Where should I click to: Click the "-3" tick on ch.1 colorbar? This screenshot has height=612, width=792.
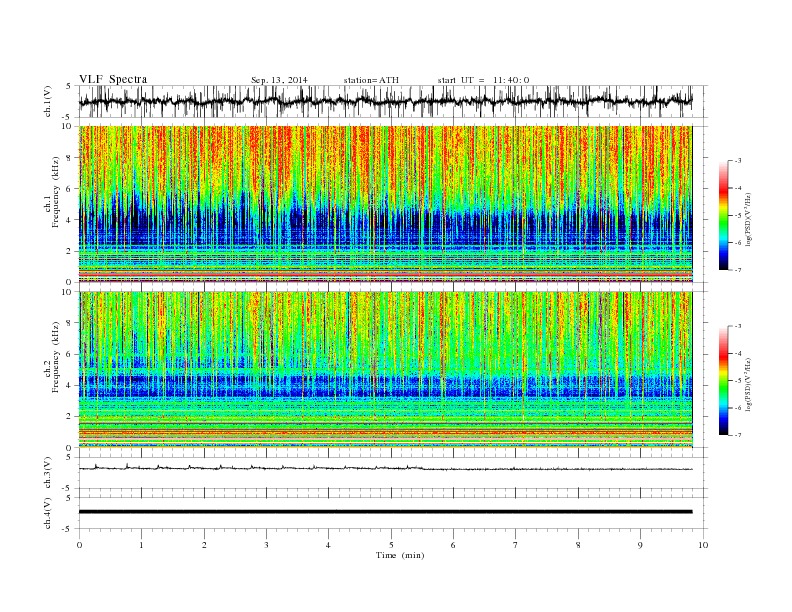tap(738, 161)
